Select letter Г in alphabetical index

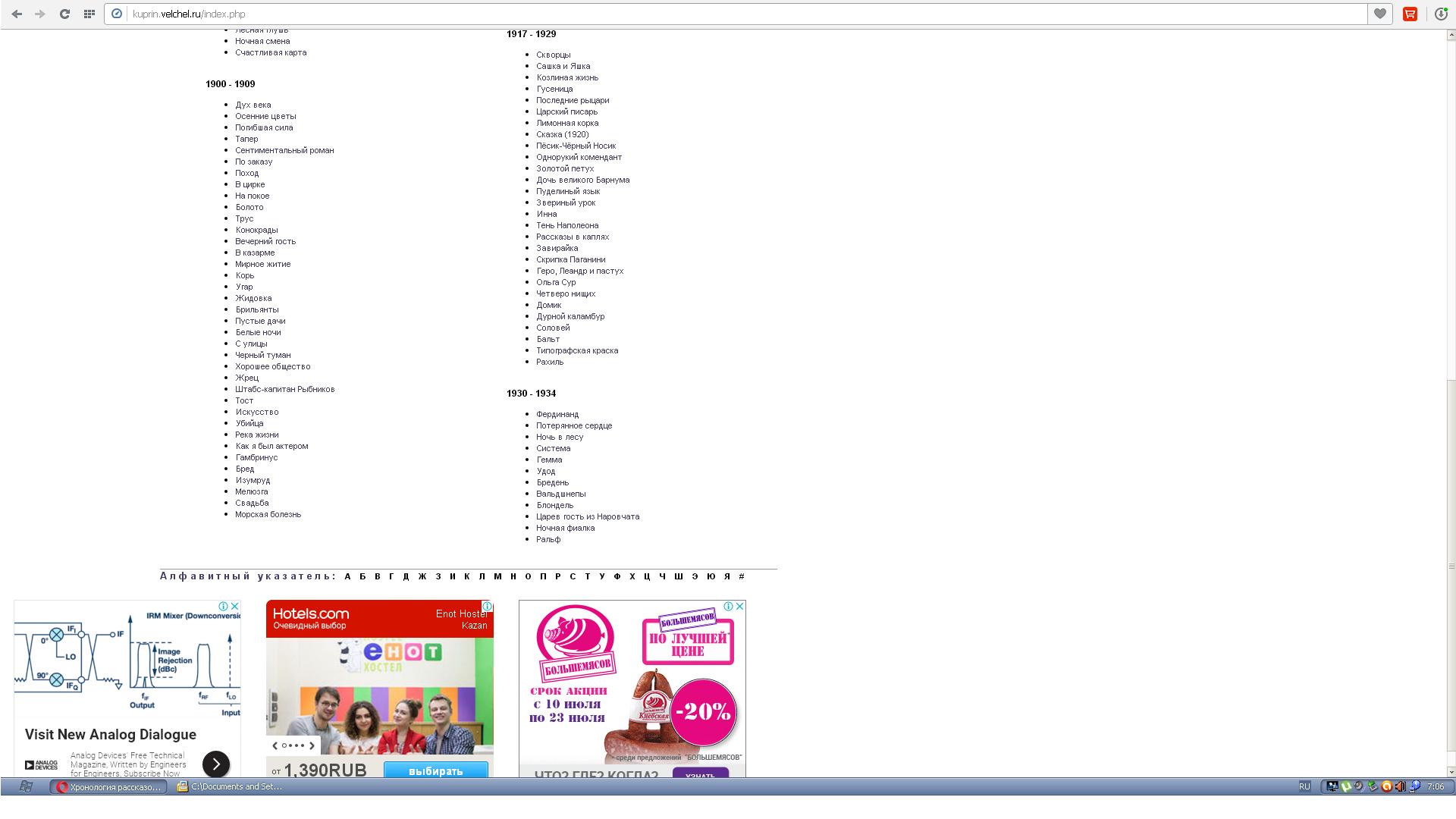click(x=391, y=576)
